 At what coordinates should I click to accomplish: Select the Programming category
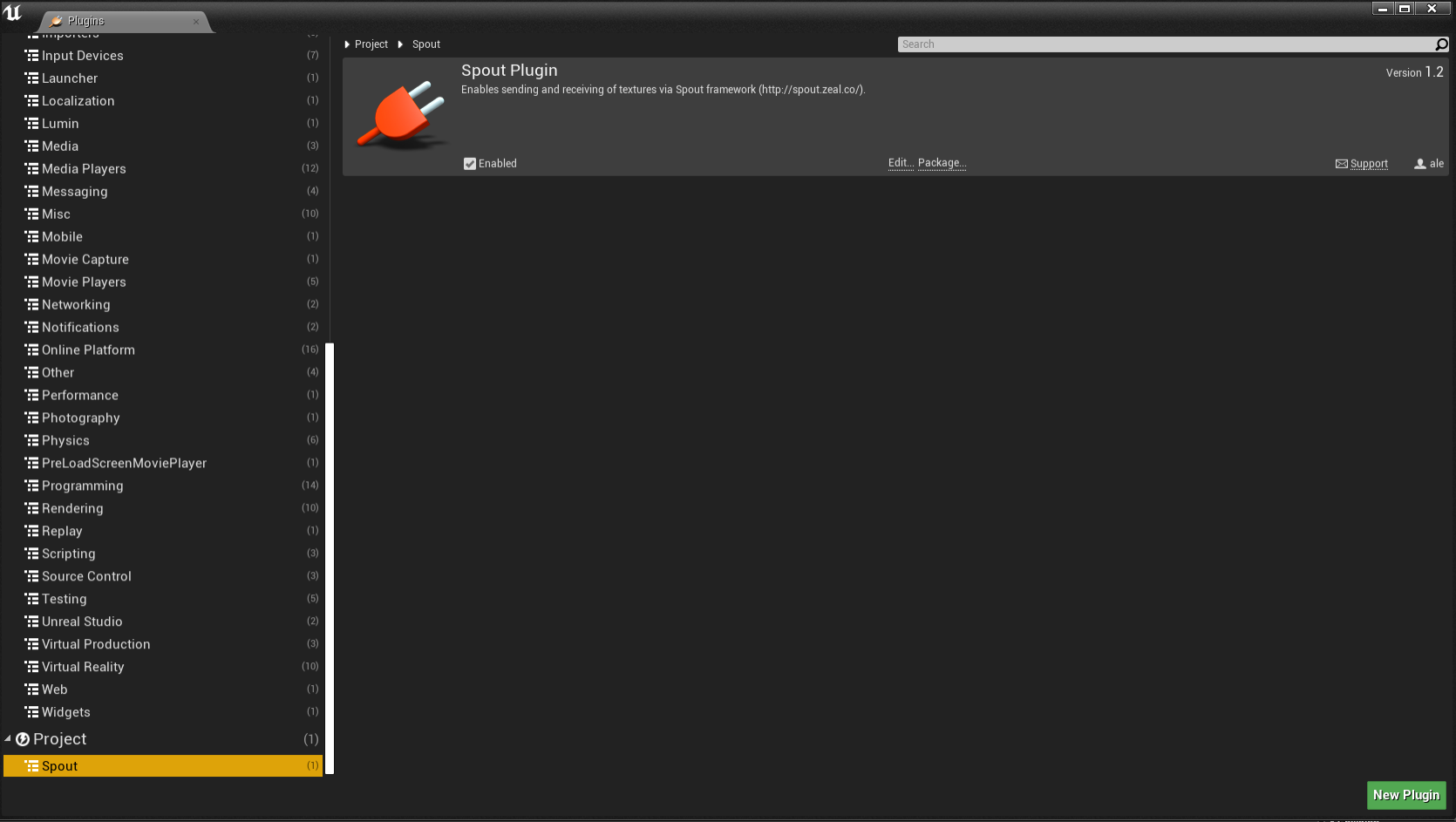163,486
